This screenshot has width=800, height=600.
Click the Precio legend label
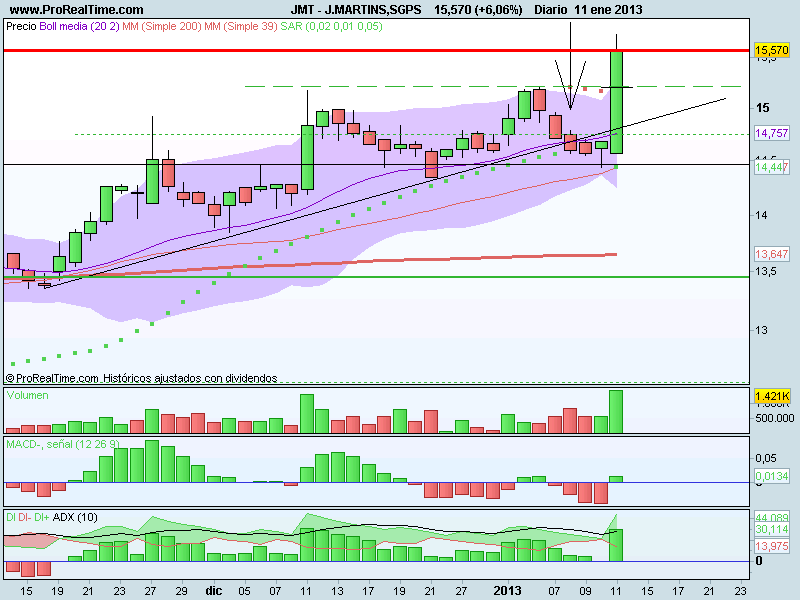[x=21, y=26]
